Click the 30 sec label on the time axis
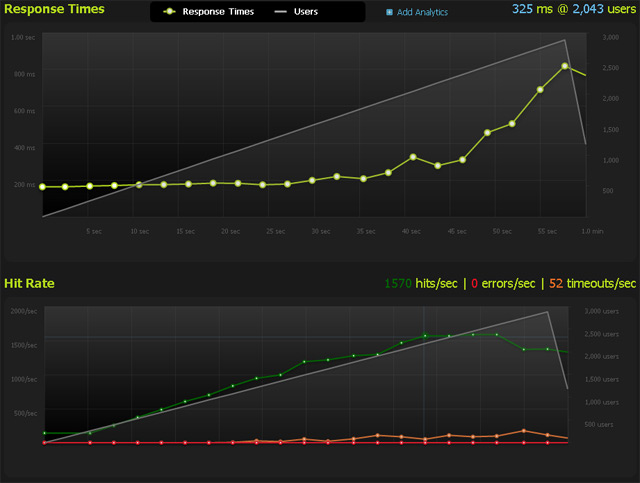 click(x=321, y=231)
